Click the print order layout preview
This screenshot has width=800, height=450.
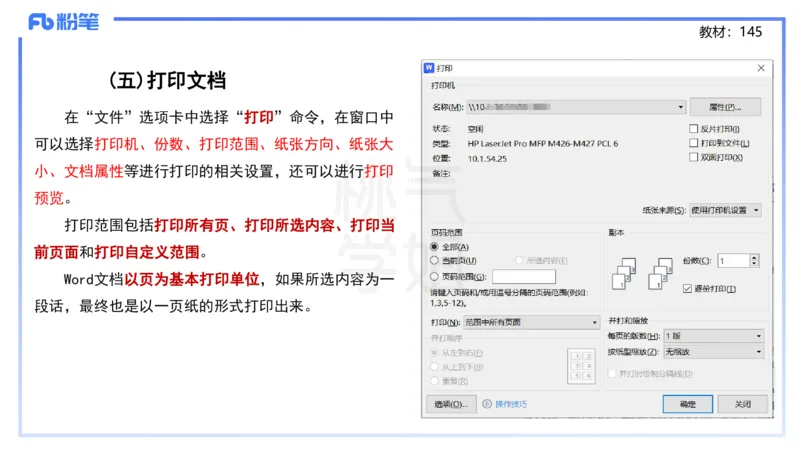[x=581, y=366]
